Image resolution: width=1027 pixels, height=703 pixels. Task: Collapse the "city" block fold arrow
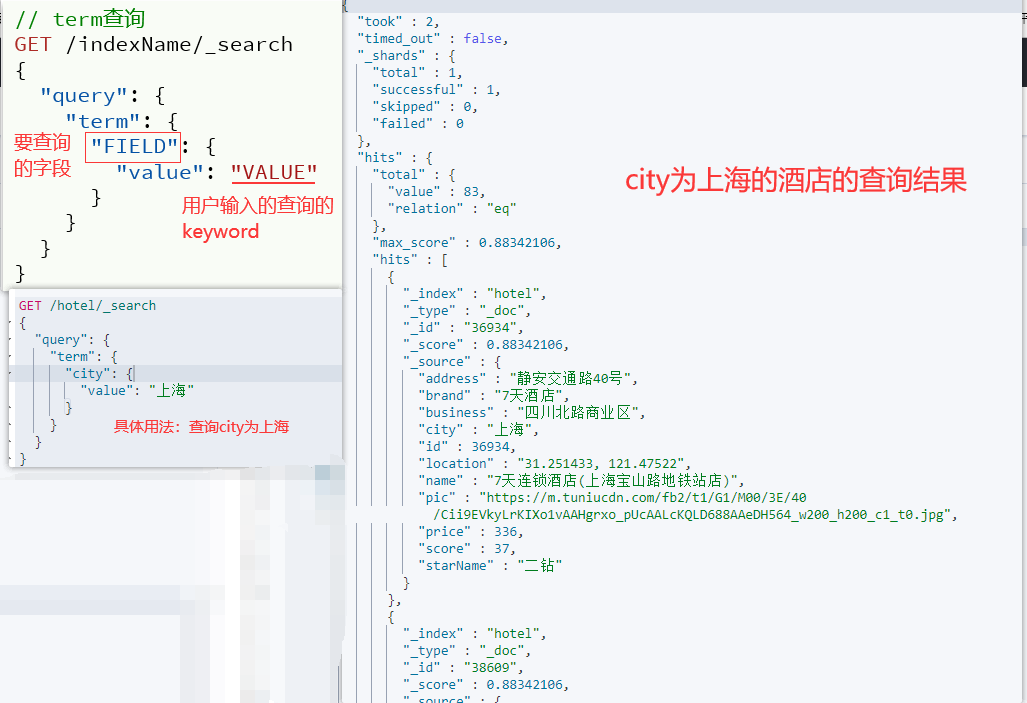tap(12, 374)
